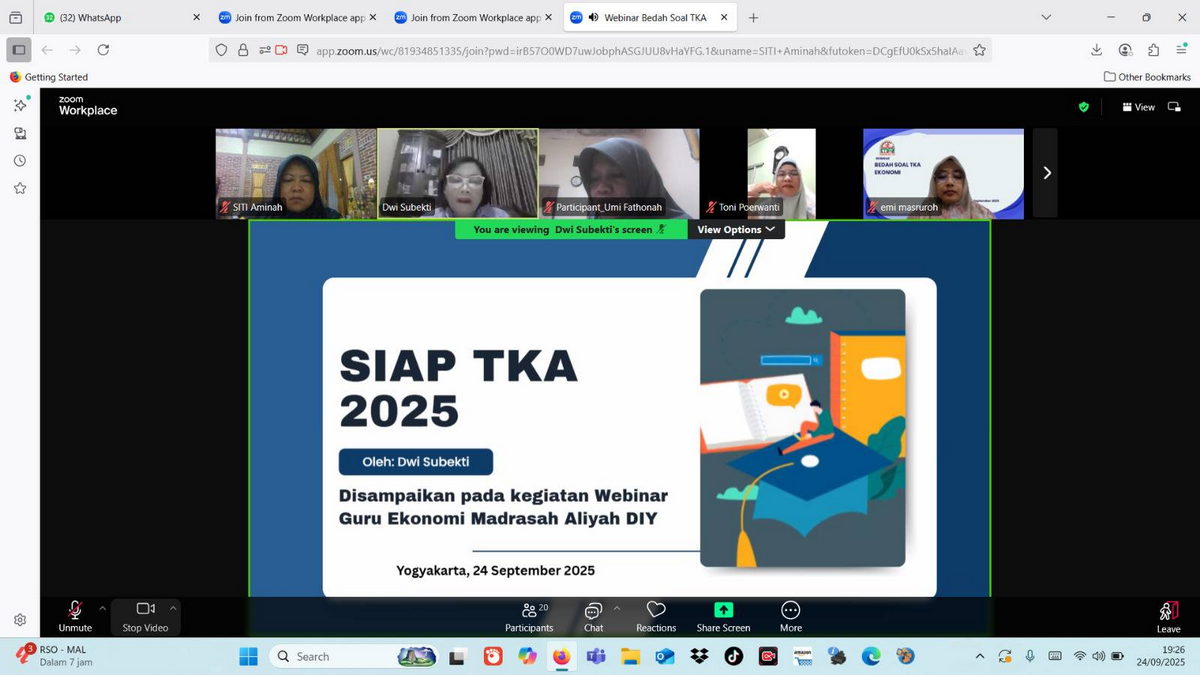
Task: Open the View layout button
Action: click(x=1138, y=107)
